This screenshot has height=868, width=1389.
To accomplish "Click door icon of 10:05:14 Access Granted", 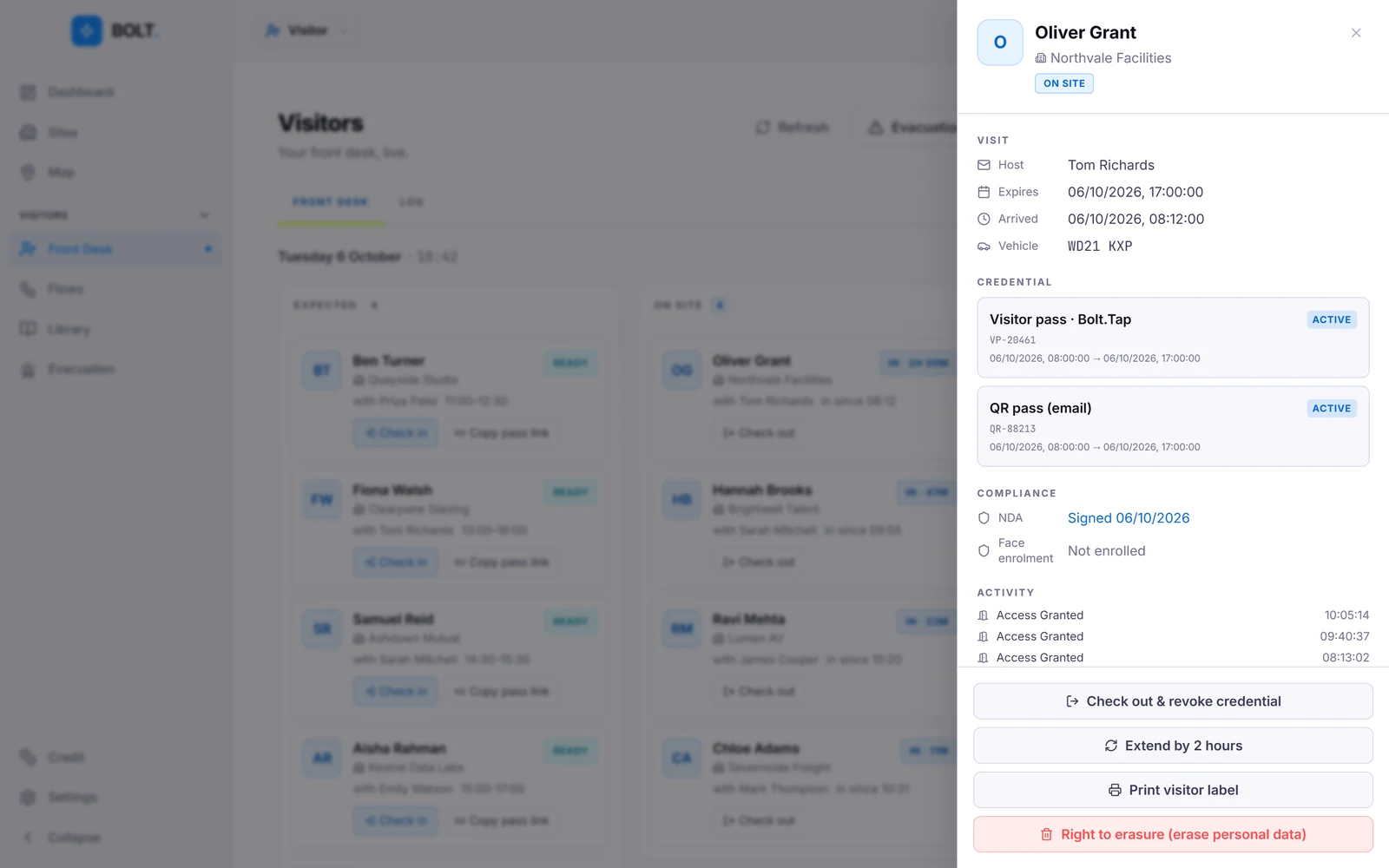I will pos(983,615).
